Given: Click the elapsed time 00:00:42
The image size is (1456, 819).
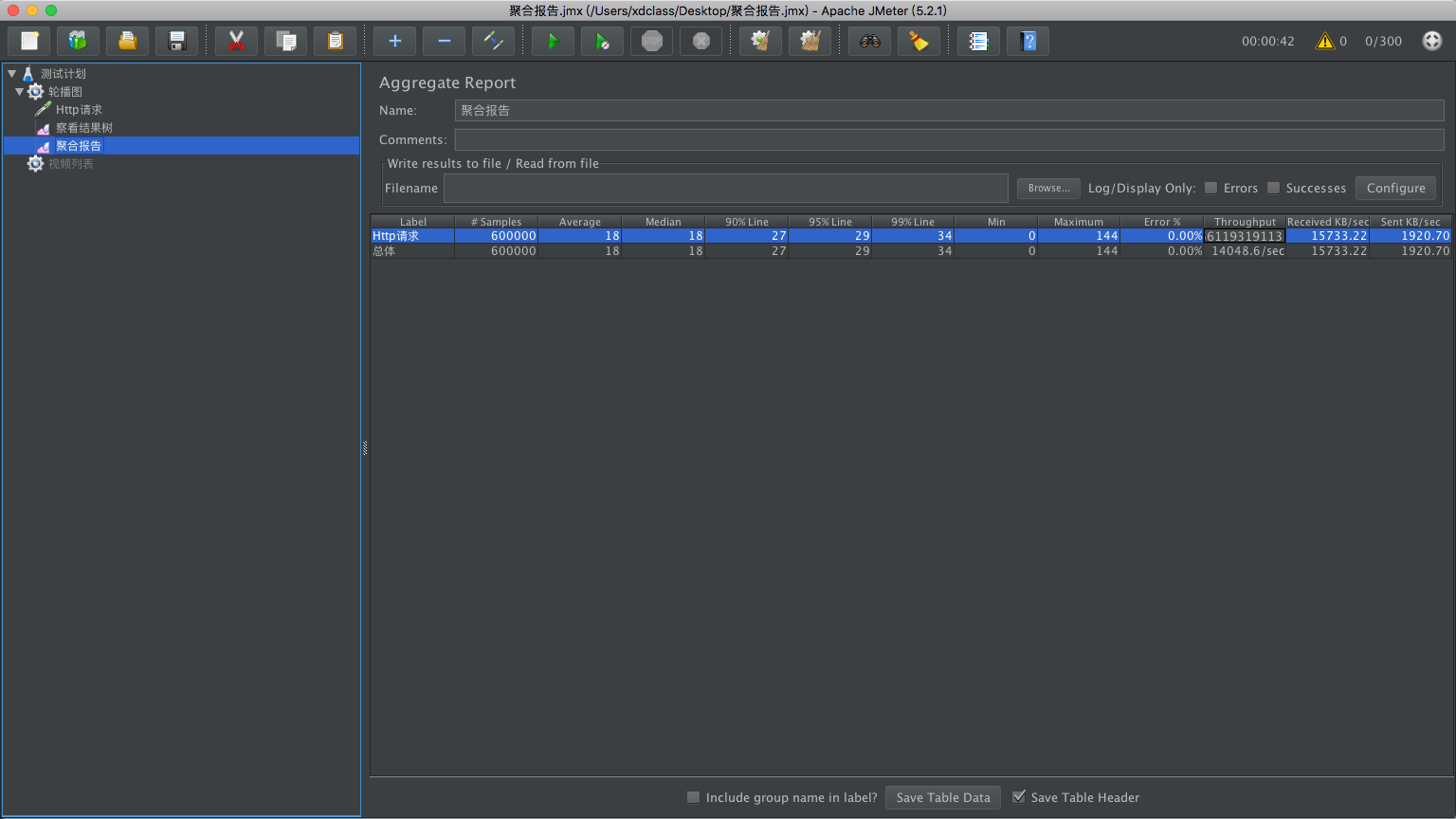Looking at the screenshot, I should point(1267,41).
